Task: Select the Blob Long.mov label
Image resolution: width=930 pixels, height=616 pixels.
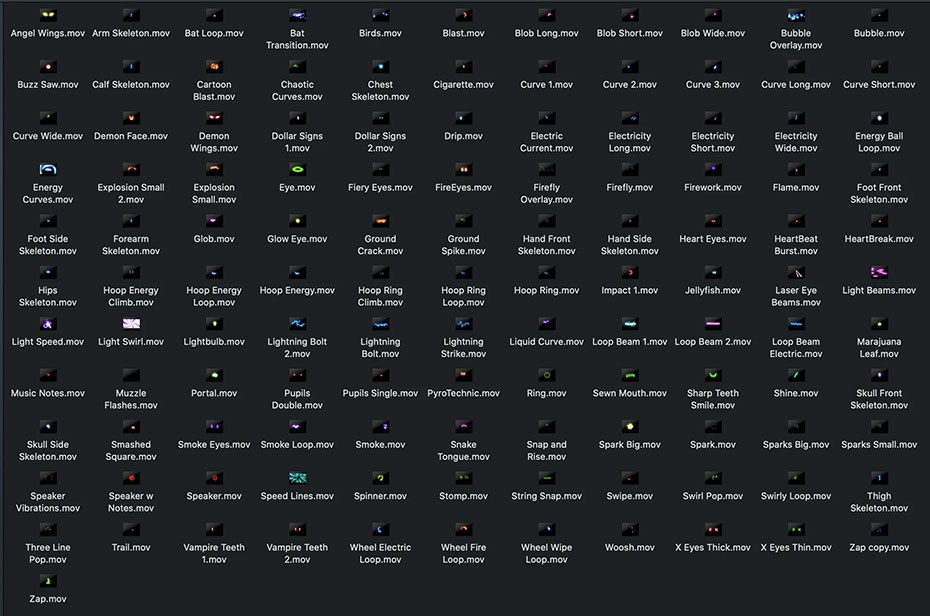Action: tap(546, 33)
